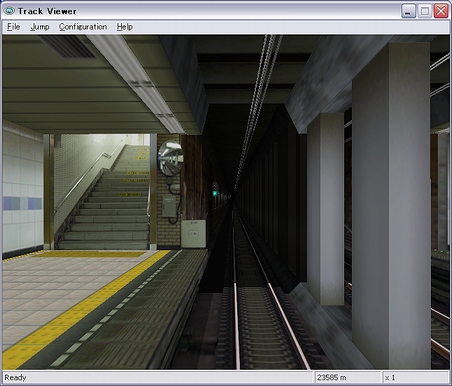
Task: Minimize the Track Viewer window
Action: pyautogui.click(x=408, y=11)
